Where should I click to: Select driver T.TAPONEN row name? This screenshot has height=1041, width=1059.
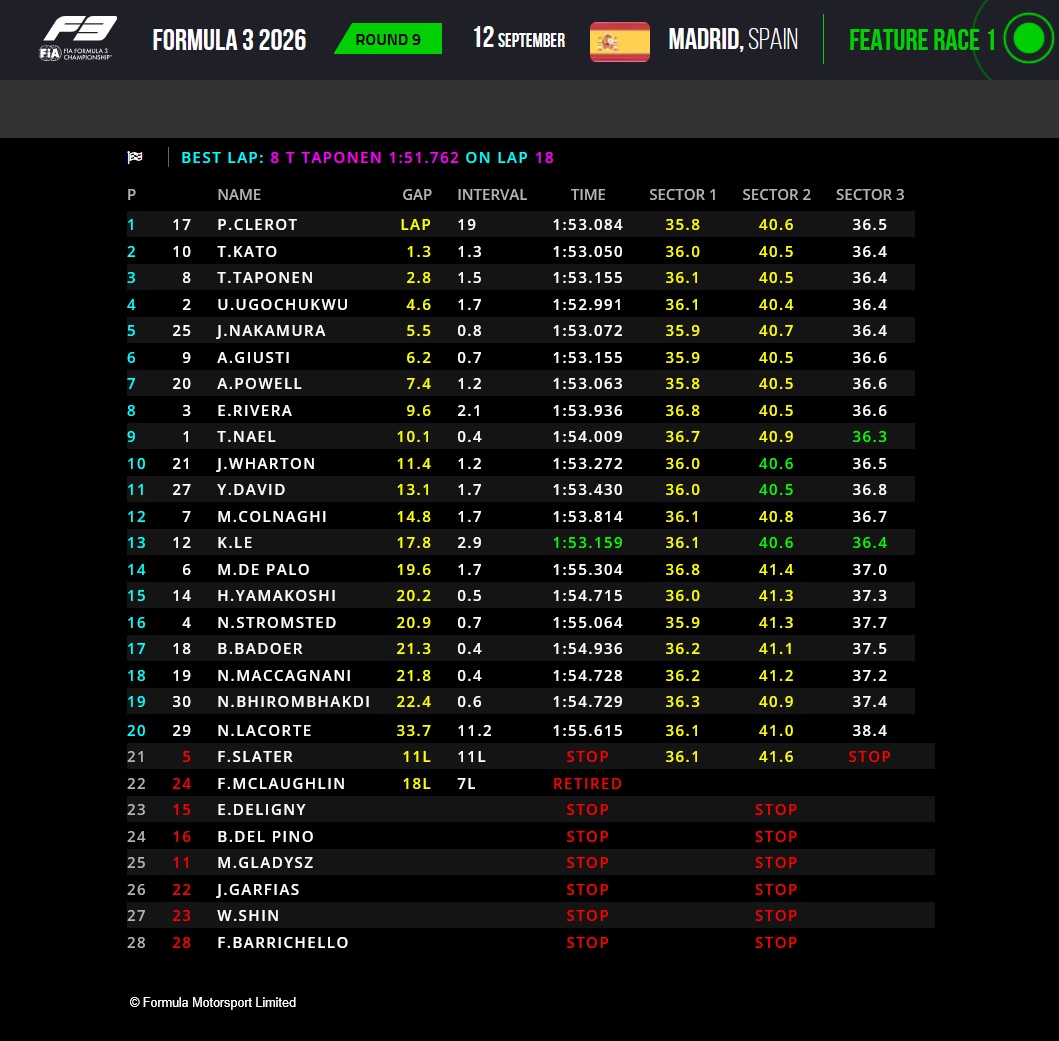265,278
